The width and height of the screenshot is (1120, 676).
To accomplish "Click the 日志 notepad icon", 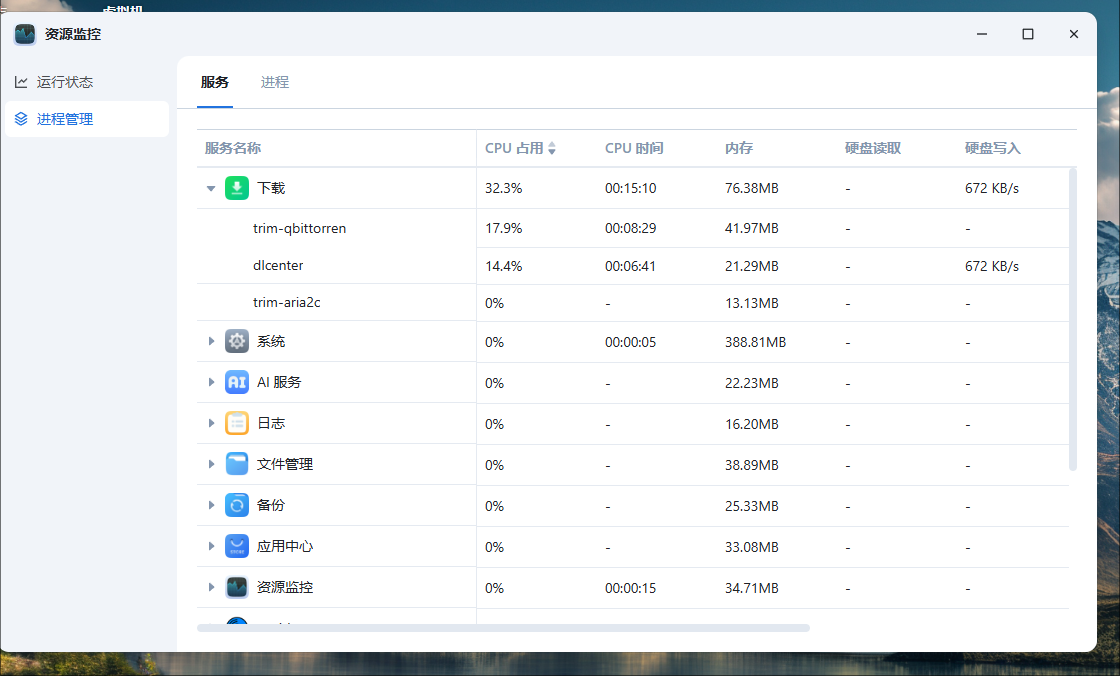I will click(236, 423).
